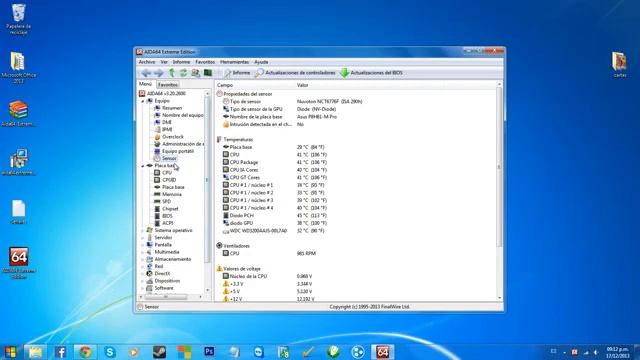Screen dimensions: 640x360
Task: Collapse the Placa base tree node
Action: click(x=143, y=166)
